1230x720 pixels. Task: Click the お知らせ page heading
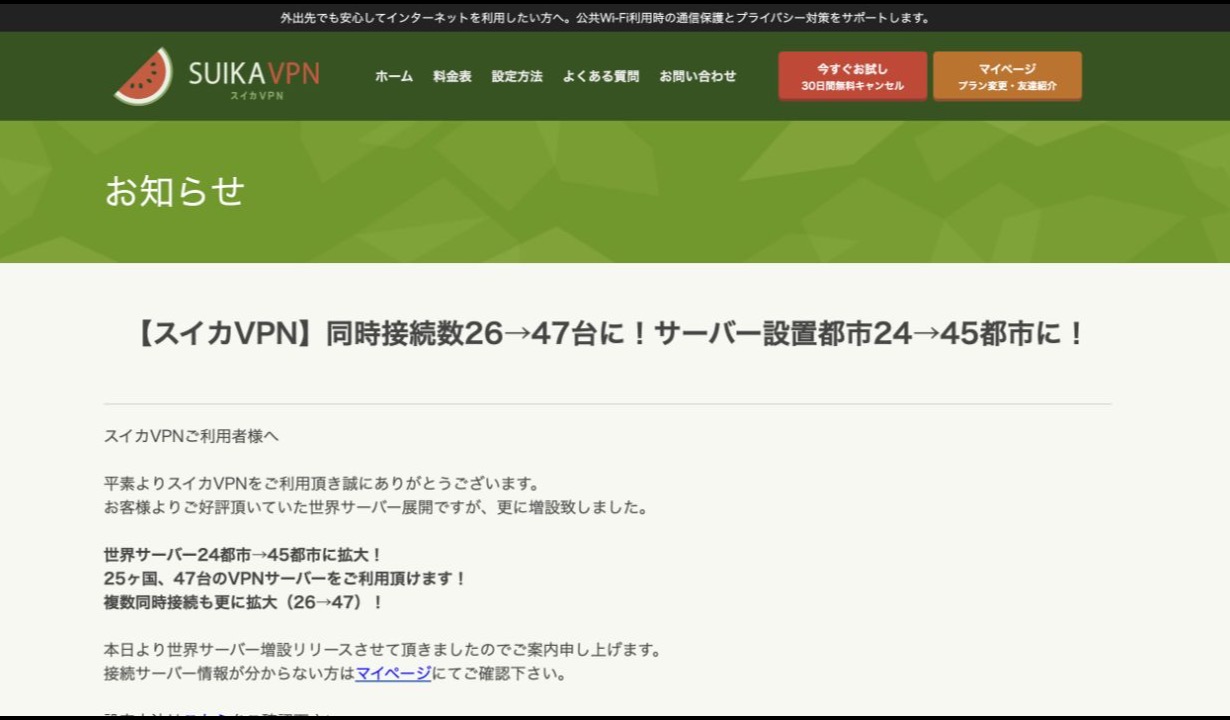point(175,190)
